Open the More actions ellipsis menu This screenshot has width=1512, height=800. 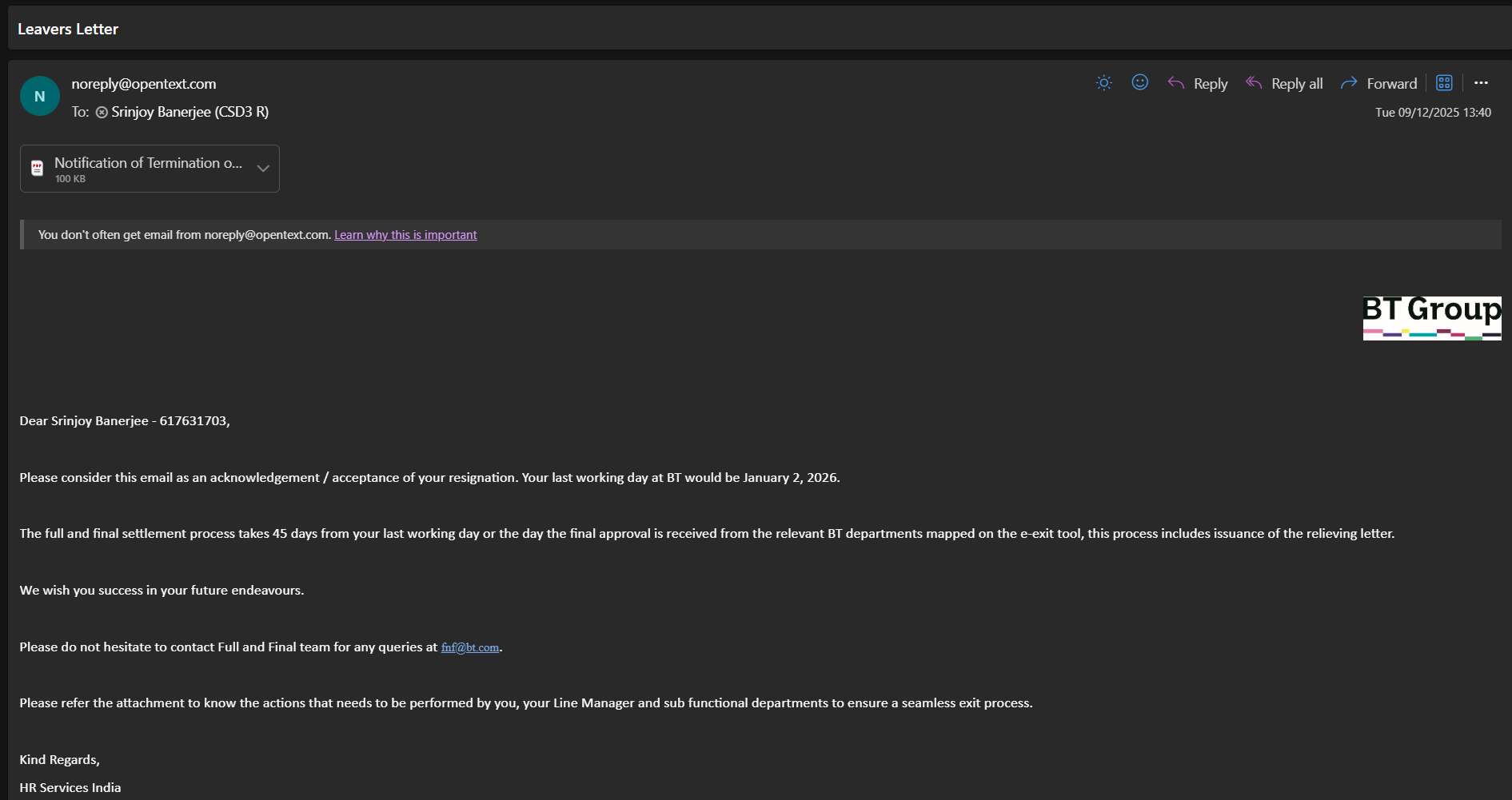tap(1481, 83)
